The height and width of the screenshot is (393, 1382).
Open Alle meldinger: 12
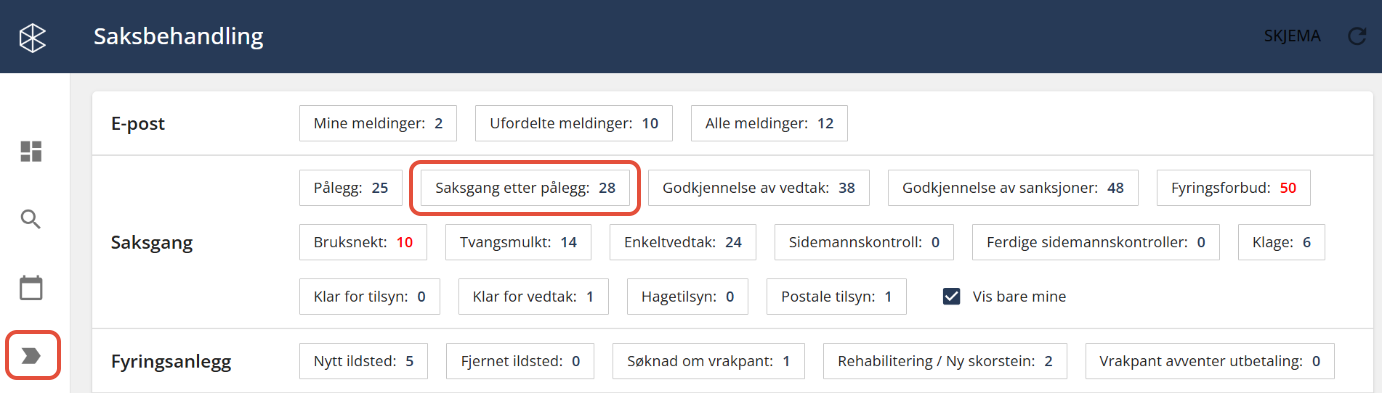point(769,123)
